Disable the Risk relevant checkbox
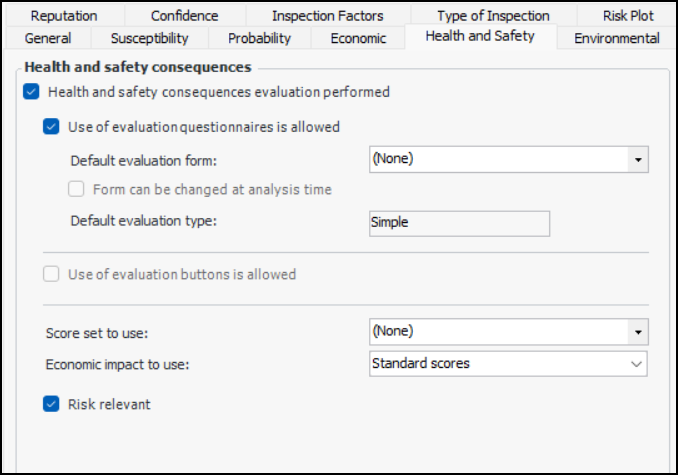This screenshot has height=475, width=678. (x=51, y=404)
